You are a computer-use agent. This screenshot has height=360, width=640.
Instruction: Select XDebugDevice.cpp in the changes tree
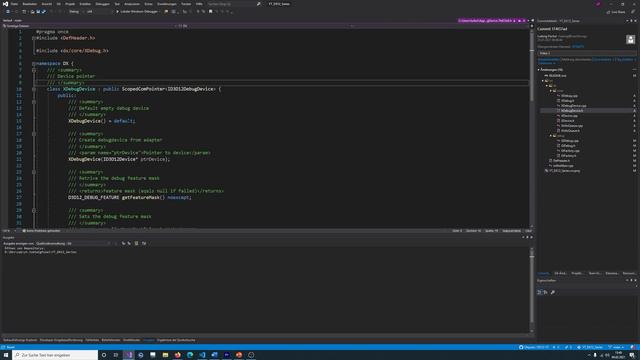point(573,106)
